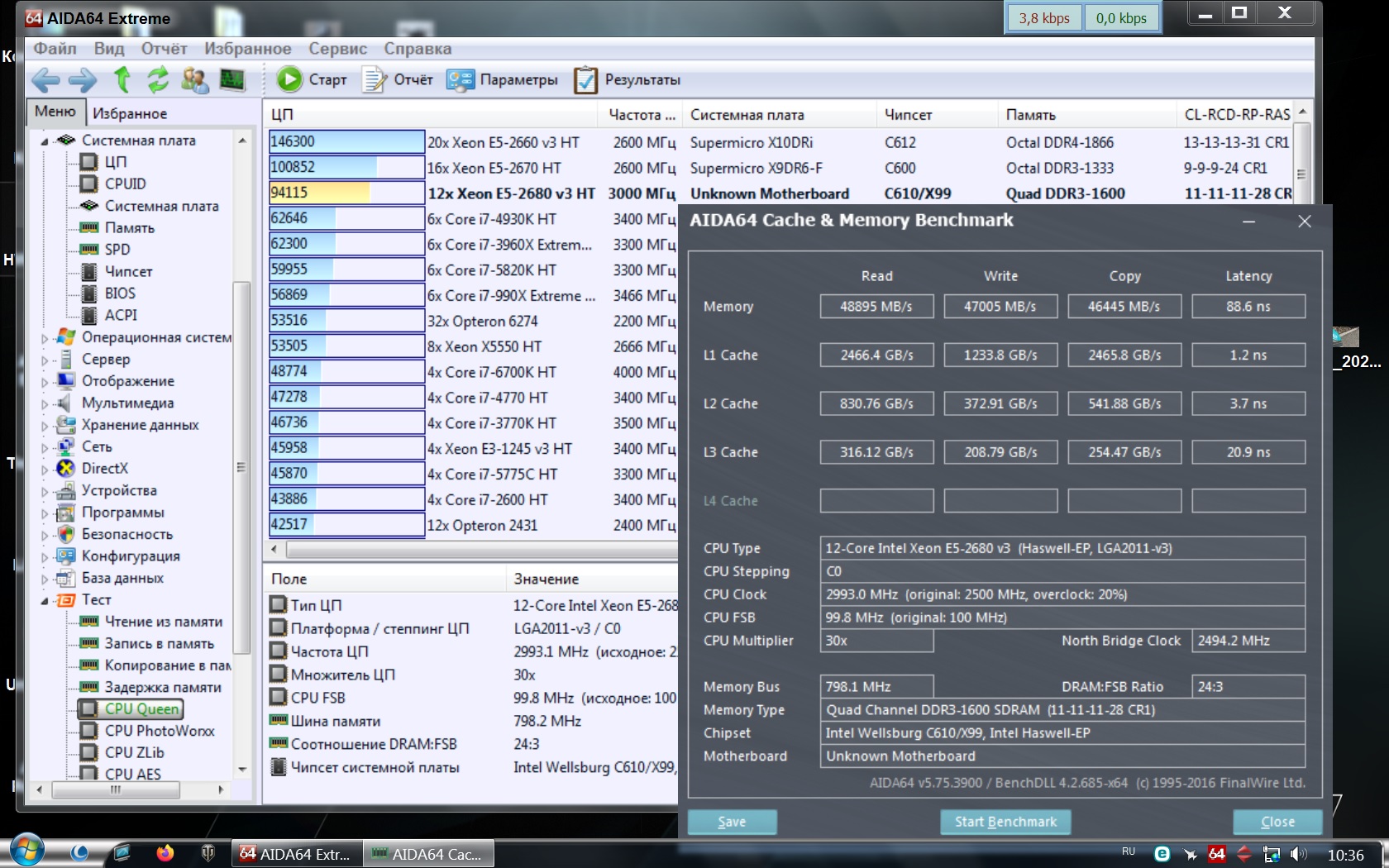The width and height of the screenshot is (1389, 868).
Task: Expand the База данных tree node
Action: tap(45, 579)
